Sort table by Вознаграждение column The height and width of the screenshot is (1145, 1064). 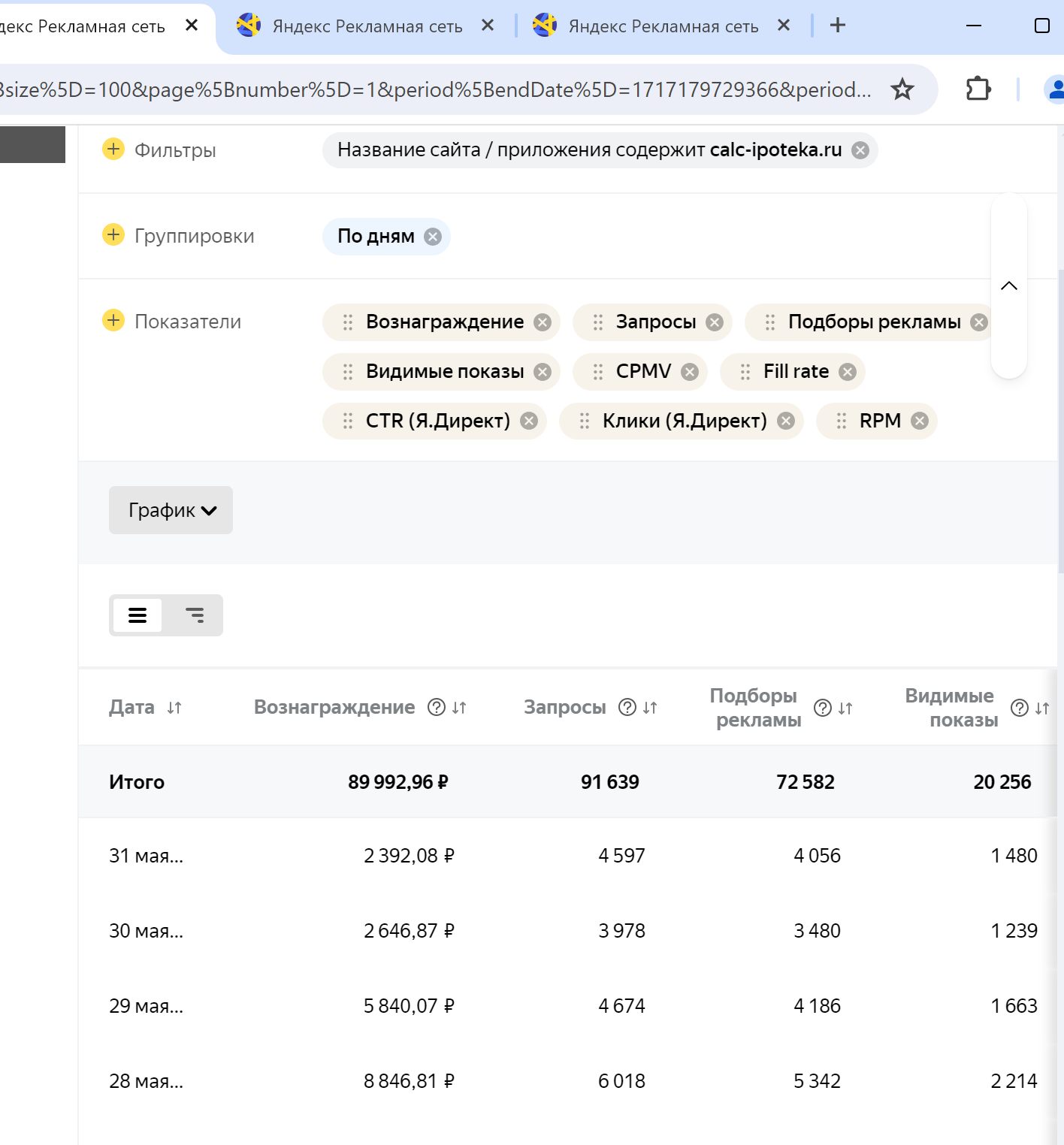click(x=459, y=708)
